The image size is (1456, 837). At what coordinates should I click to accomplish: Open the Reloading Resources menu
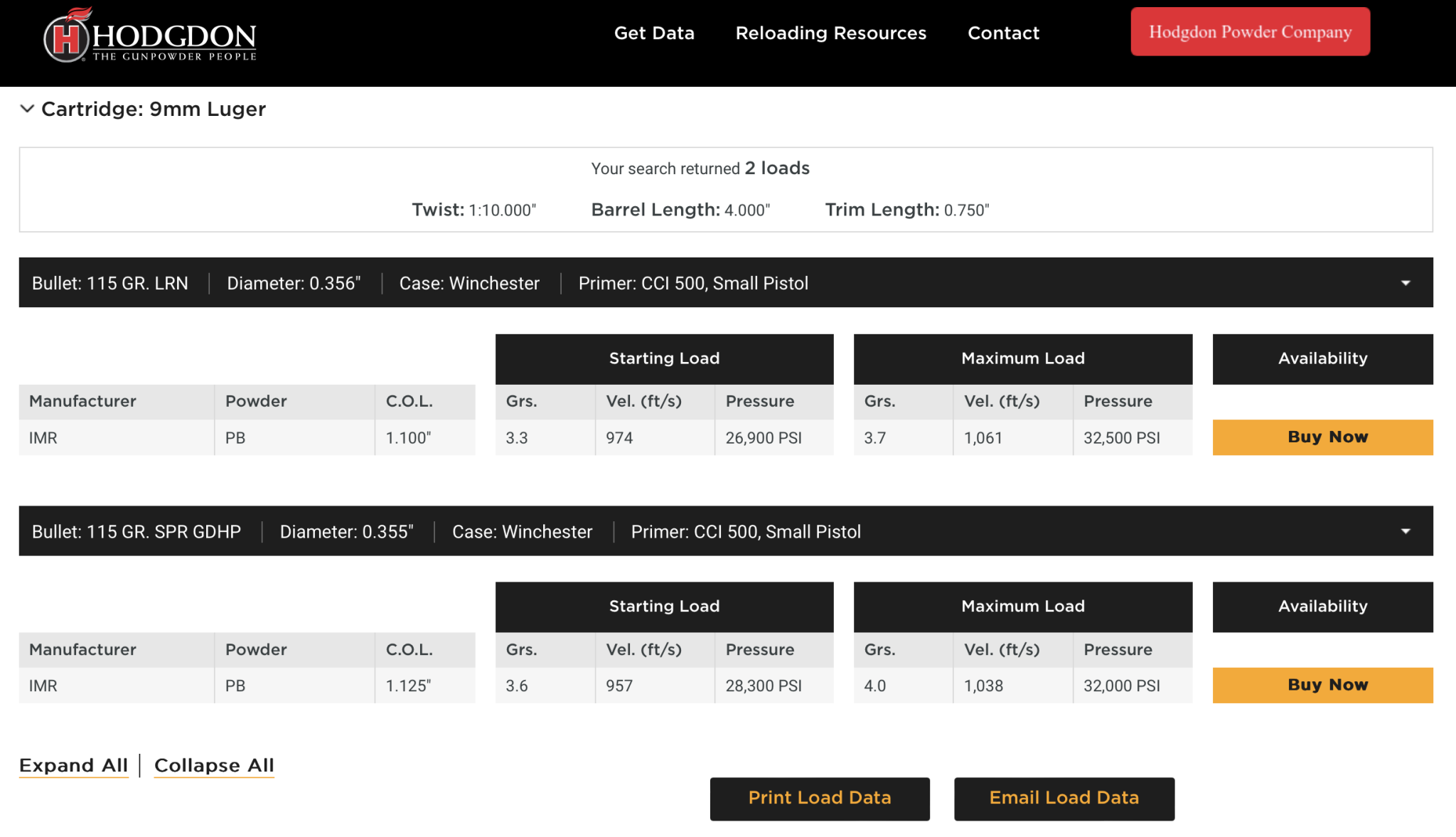[831, 33]
